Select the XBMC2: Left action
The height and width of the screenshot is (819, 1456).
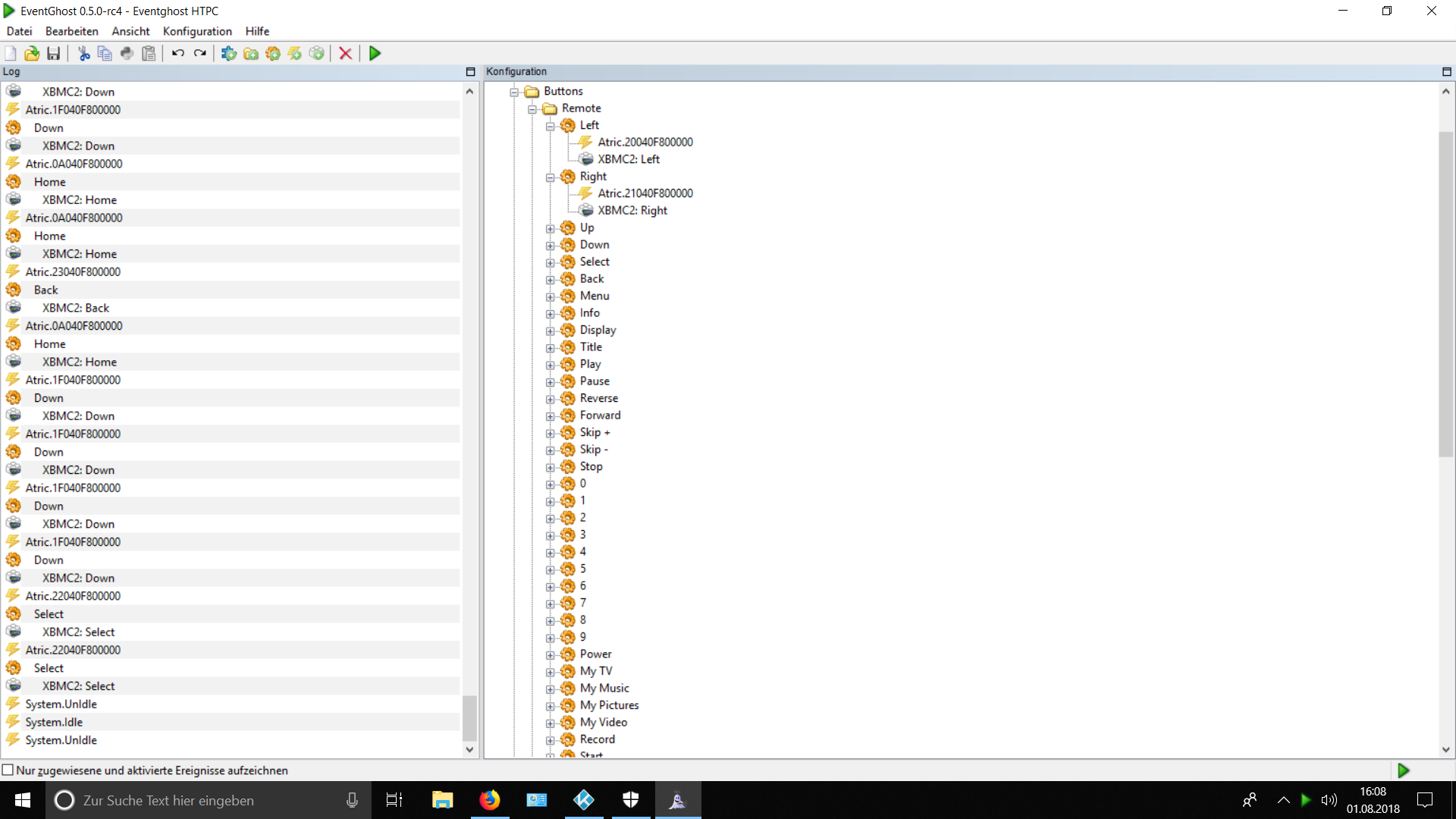point(628,159)
